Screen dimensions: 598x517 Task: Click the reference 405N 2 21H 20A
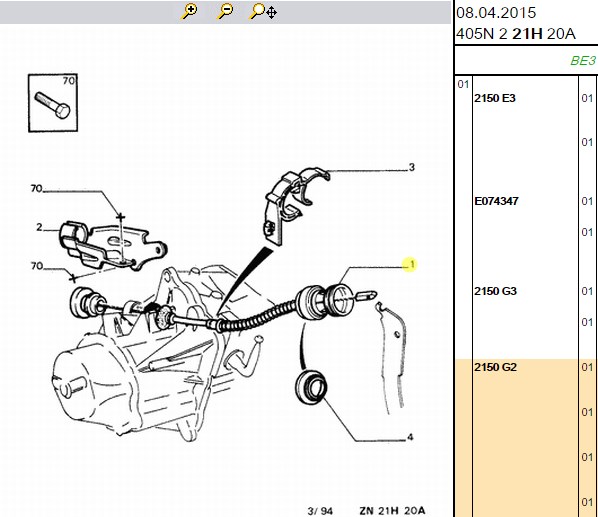pos(516,34)
